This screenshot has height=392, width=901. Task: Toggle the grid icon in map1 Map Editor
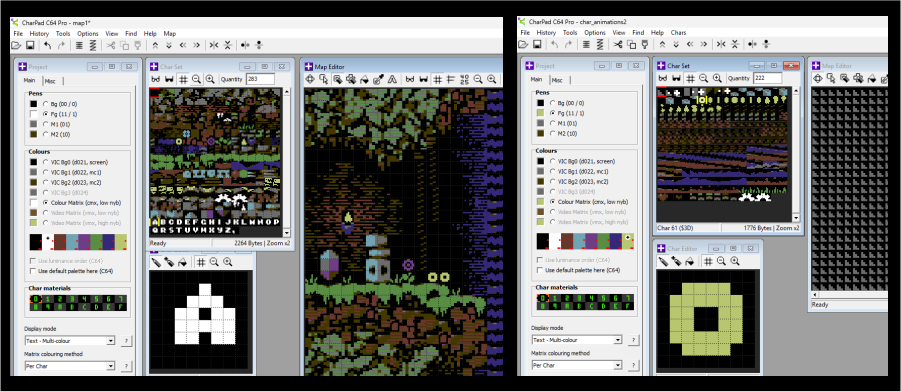(437, 79)
